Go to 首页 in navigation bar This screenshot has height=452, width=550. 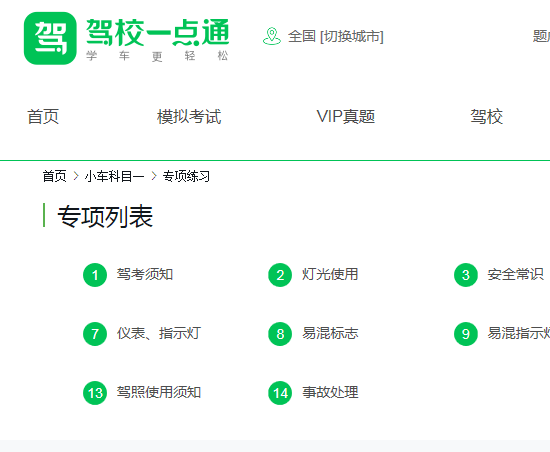(x=43, y=116)
